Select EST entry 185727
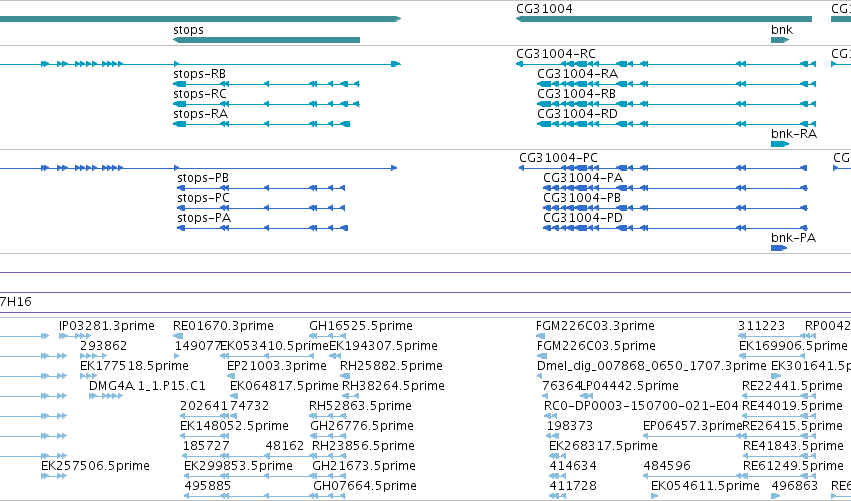 [x=206, y=446]
